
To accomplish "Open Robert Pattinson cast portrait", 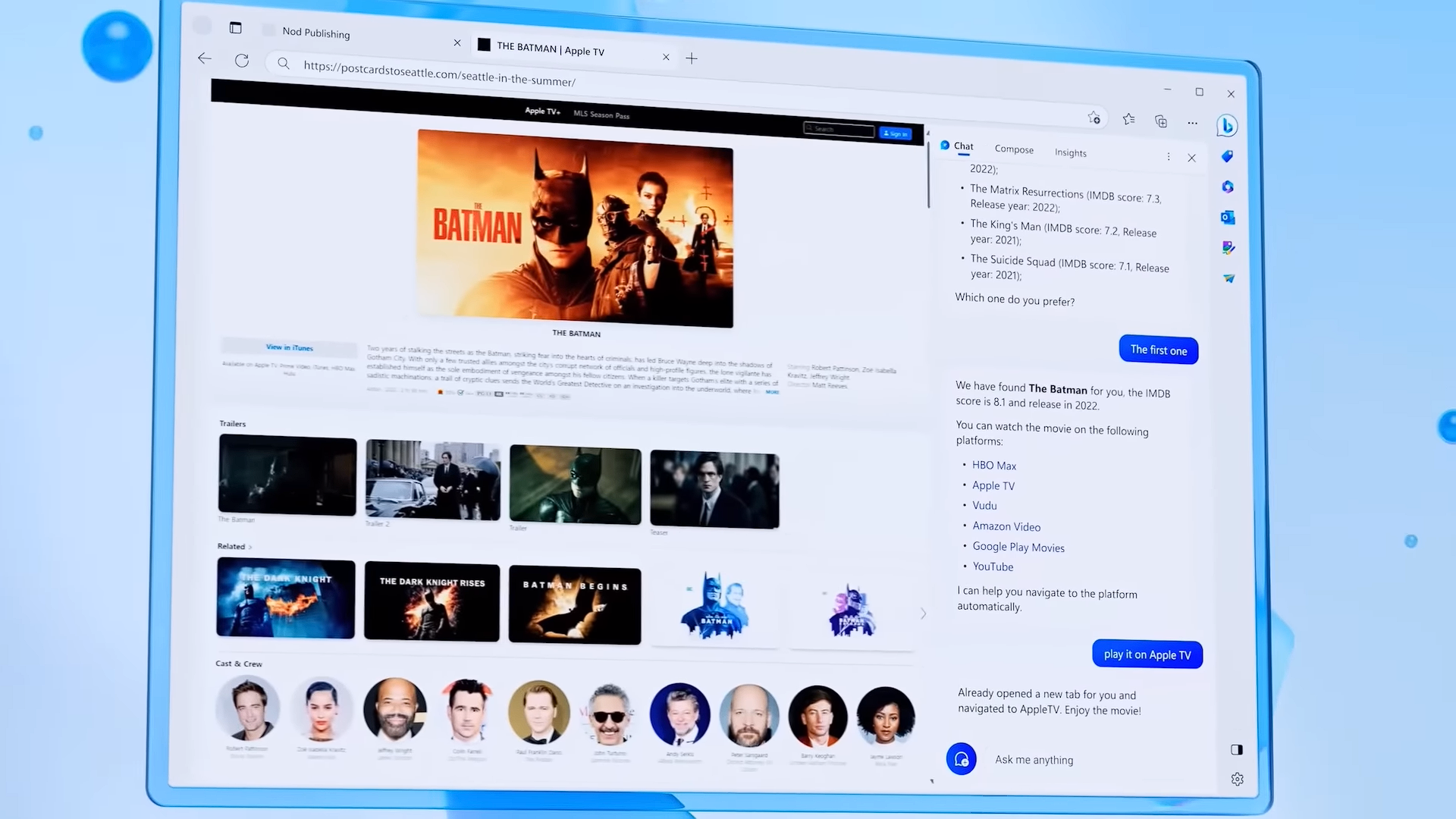I will coord(248,708).
